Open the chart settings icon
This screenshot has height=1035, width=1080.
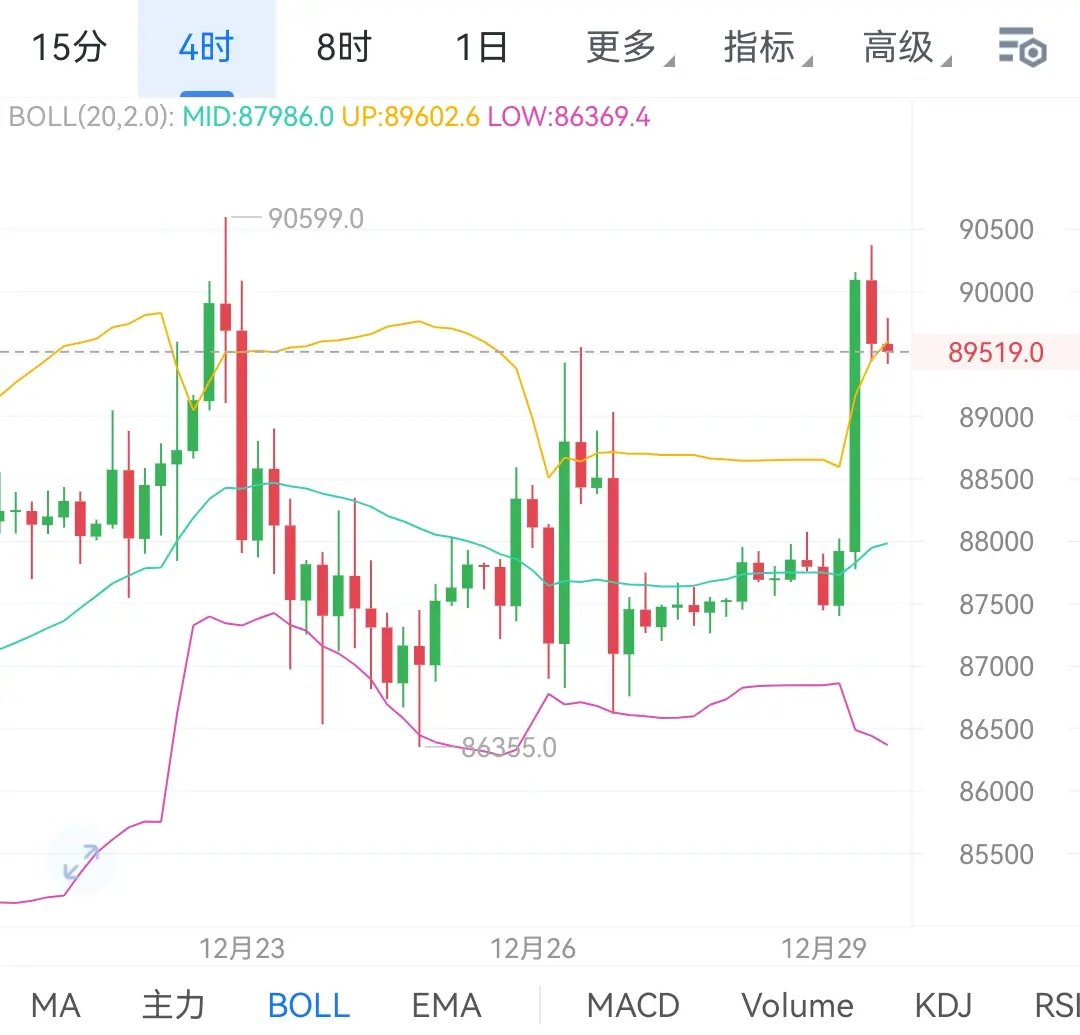1023,48
